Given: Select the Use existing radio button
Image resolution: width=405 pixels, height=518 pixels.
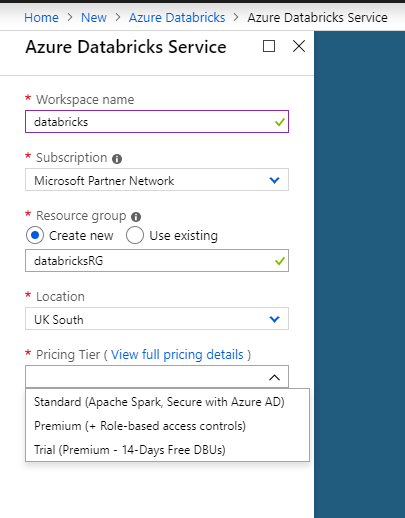Looking at the screenshot, I should (135, 235).
